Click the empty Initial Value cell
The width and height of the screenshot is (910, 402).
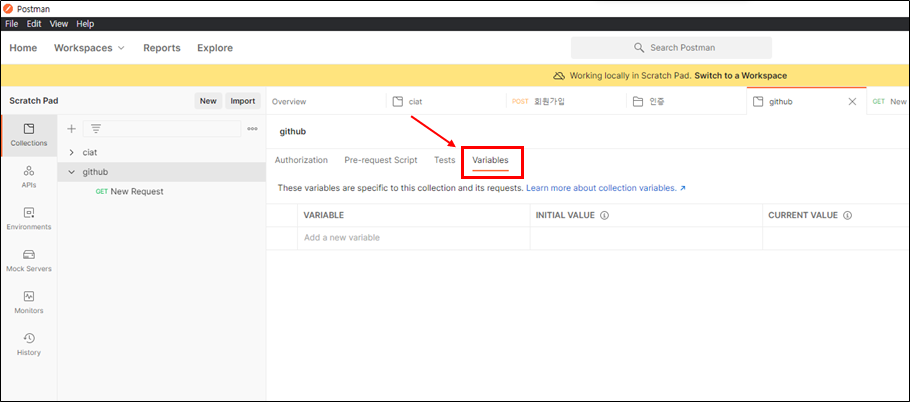click(x=647, y=238)
